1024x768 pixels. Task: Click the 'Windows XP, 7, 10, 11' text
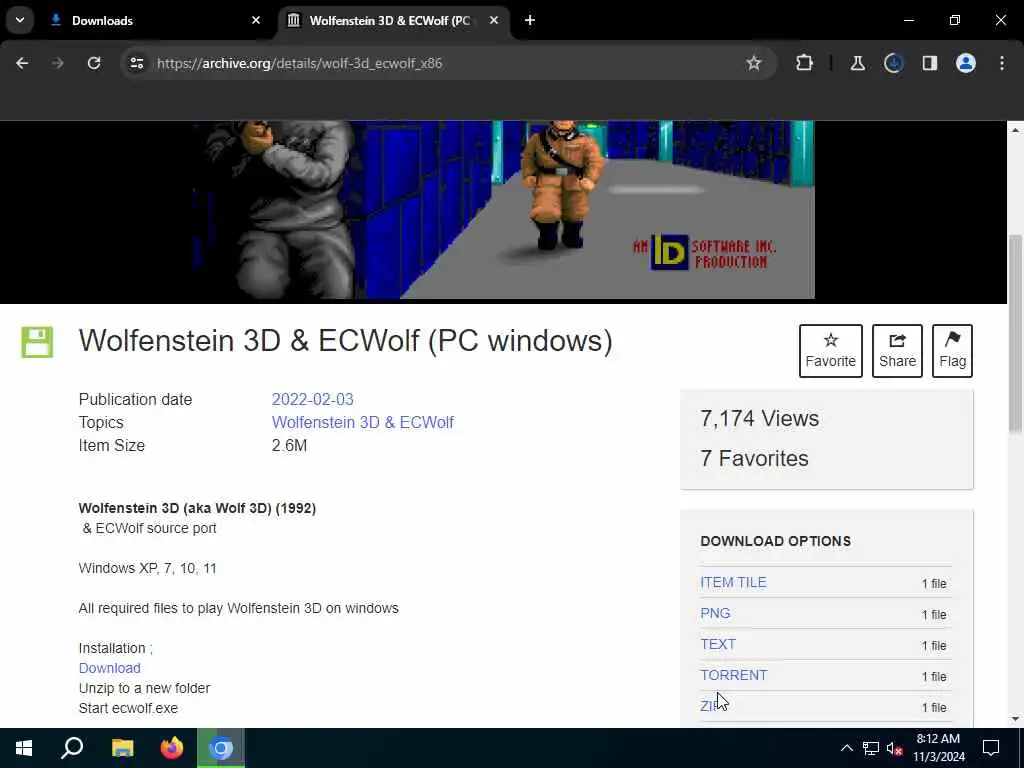[148, 568]
